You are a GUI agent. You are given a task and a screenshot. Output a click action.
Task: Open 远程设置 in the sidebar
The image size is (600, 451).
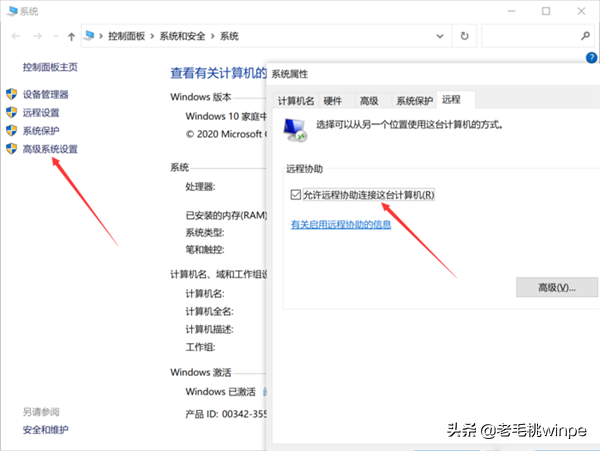(x=41, y=113)
